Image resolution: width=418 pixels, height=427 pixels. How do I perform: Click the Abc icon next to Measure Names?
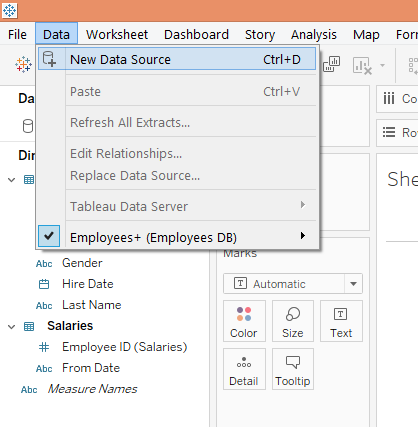pos(29,390)
